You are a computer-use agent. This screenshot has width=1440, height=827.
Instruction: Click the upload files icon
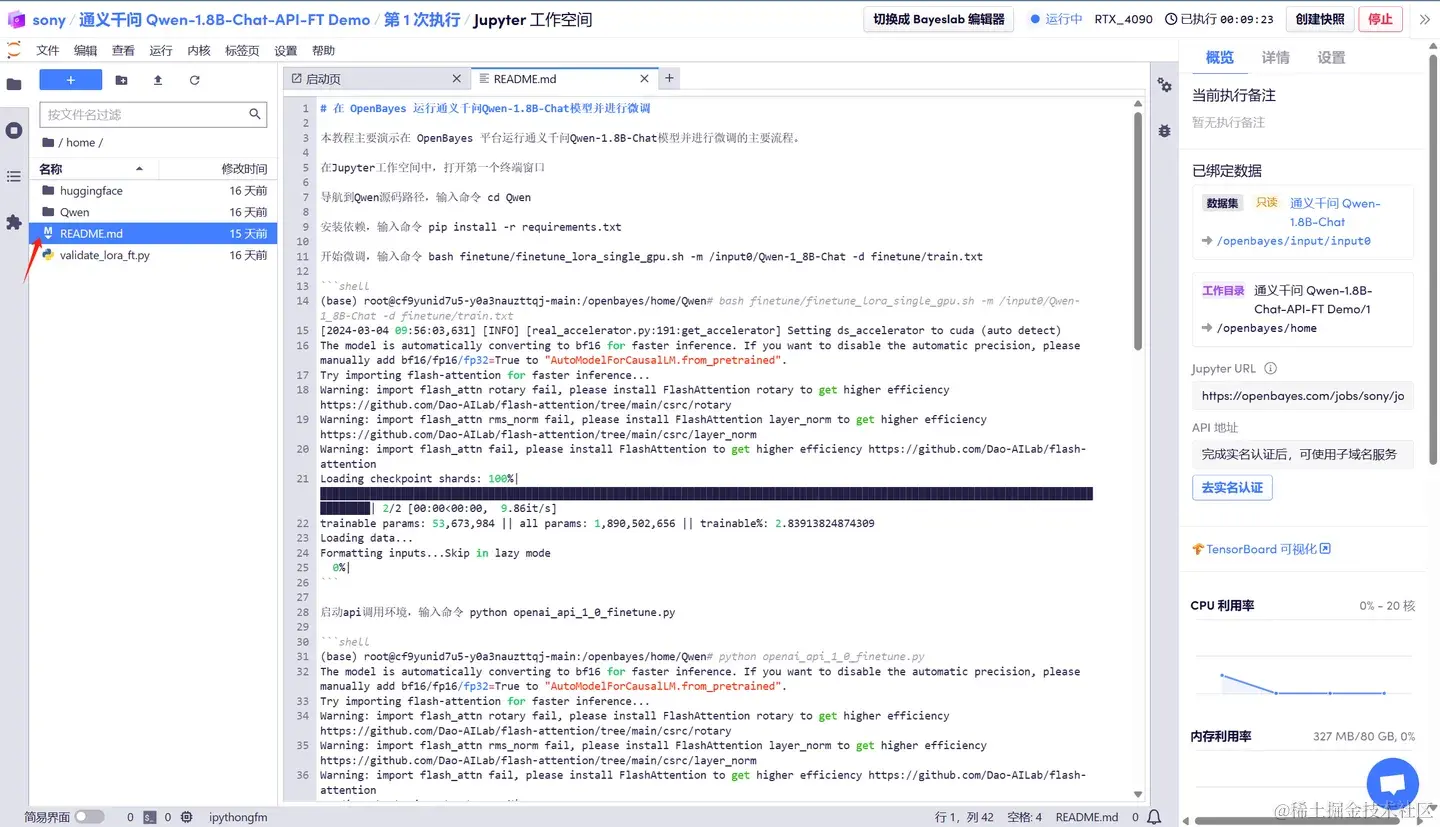pos(158,80)
